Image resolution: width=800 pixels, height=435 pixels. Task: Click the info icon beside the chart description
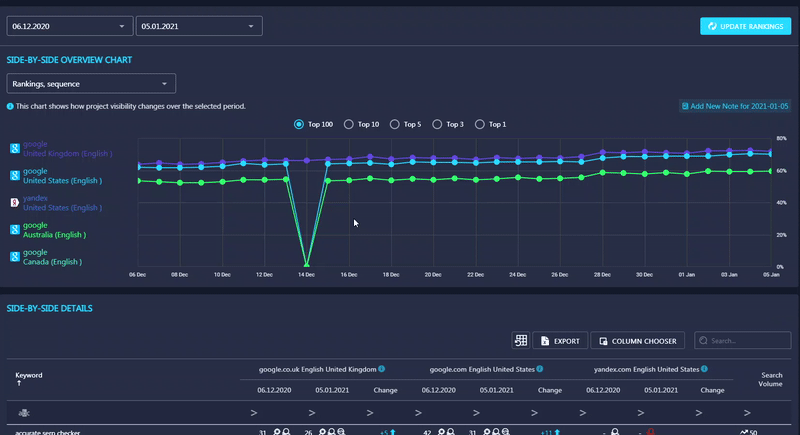tap(10, 106)
